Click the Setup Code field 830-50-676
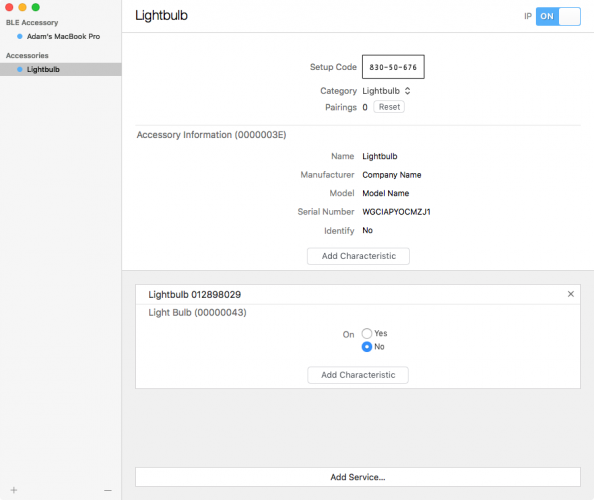Viewport: 594px width, 500px height. pos(393,67)
